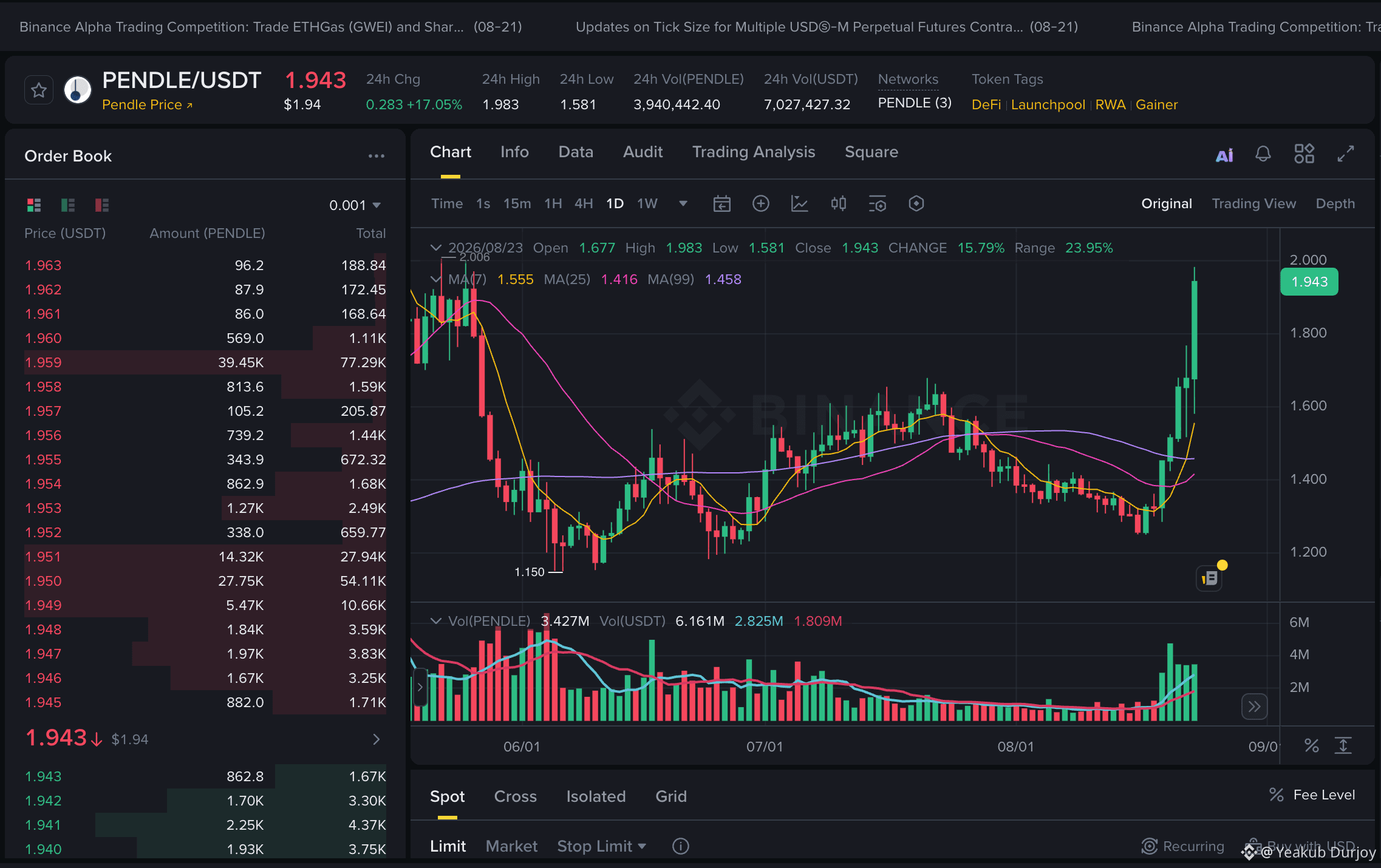Click the Recurring buy icon
This screenshot has height=868, width=1381.
1149,846
